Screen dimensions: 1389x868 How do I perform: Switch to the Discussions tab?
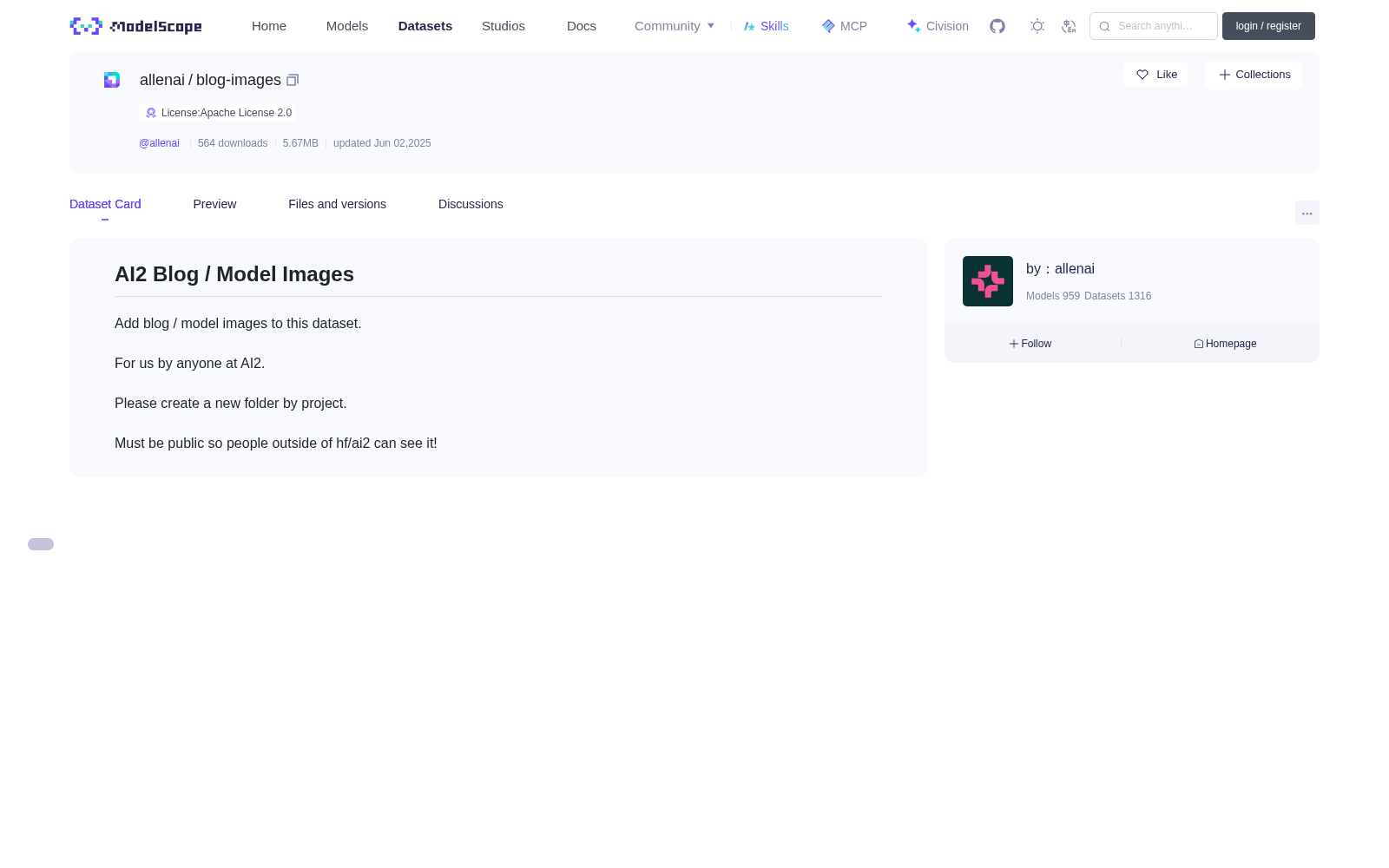(471, 204)
